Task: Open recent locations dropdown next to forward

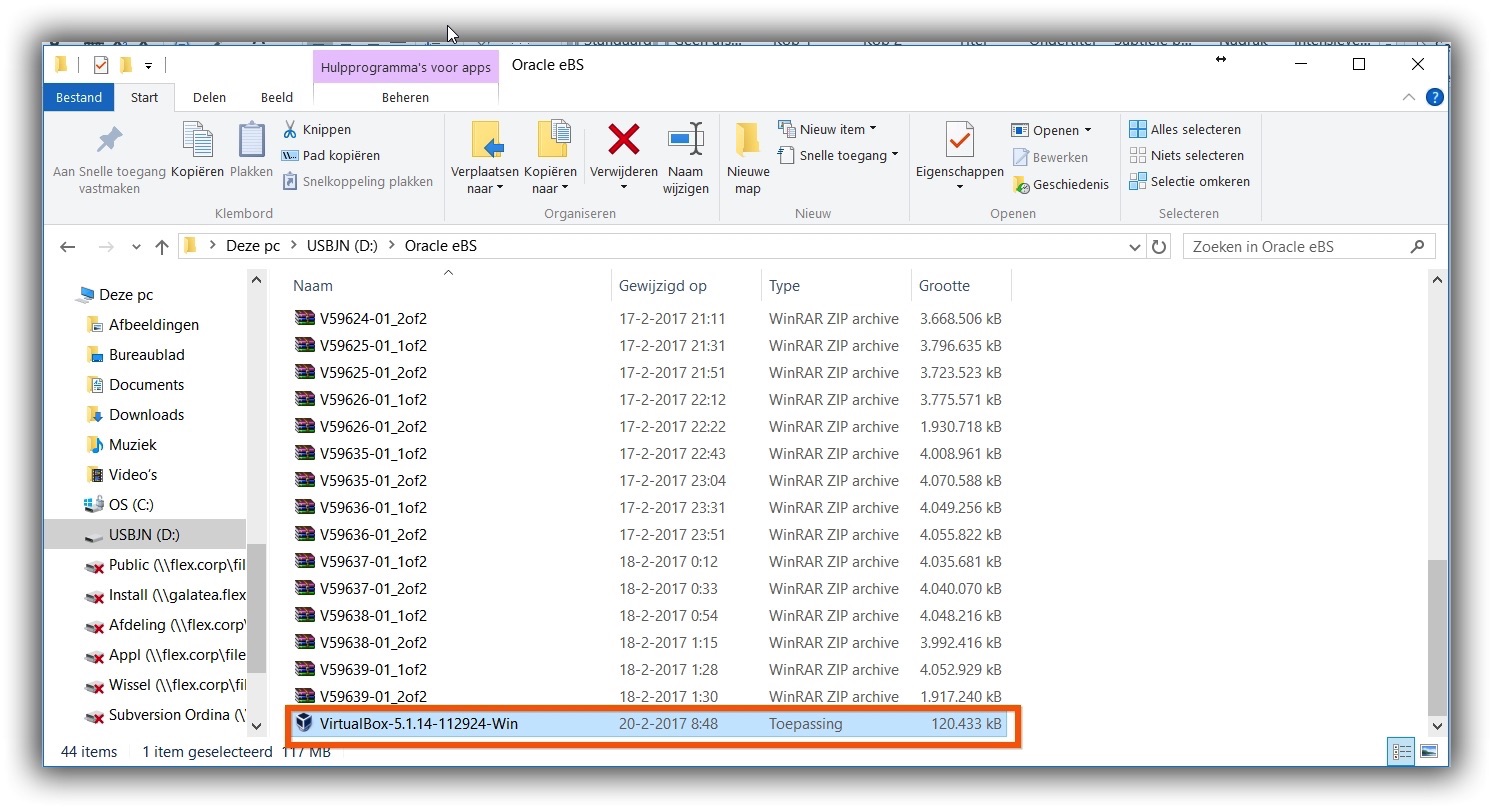Action: 135,246
